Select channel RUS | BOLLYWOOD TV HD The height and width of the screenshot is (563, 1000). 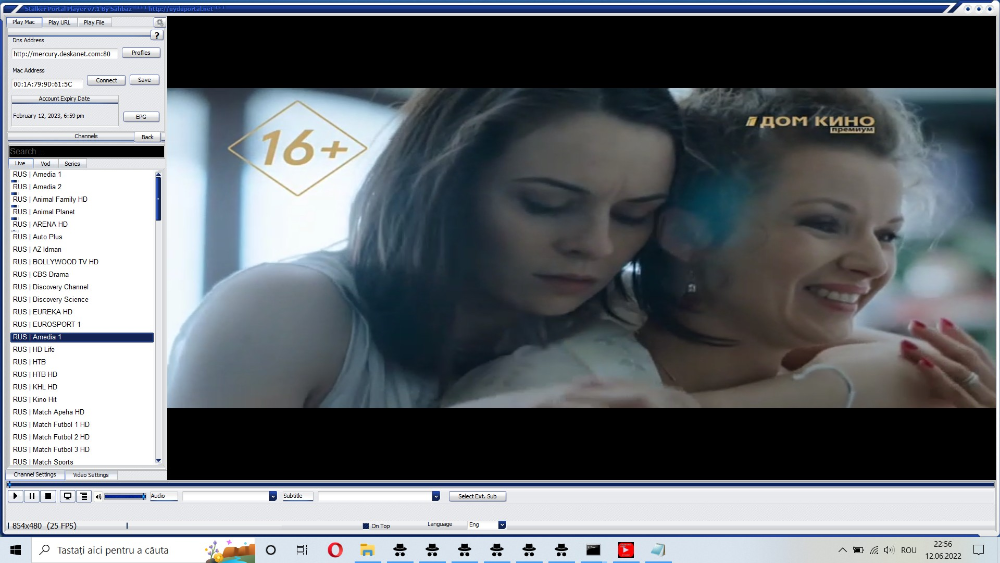tap(82, 262)
